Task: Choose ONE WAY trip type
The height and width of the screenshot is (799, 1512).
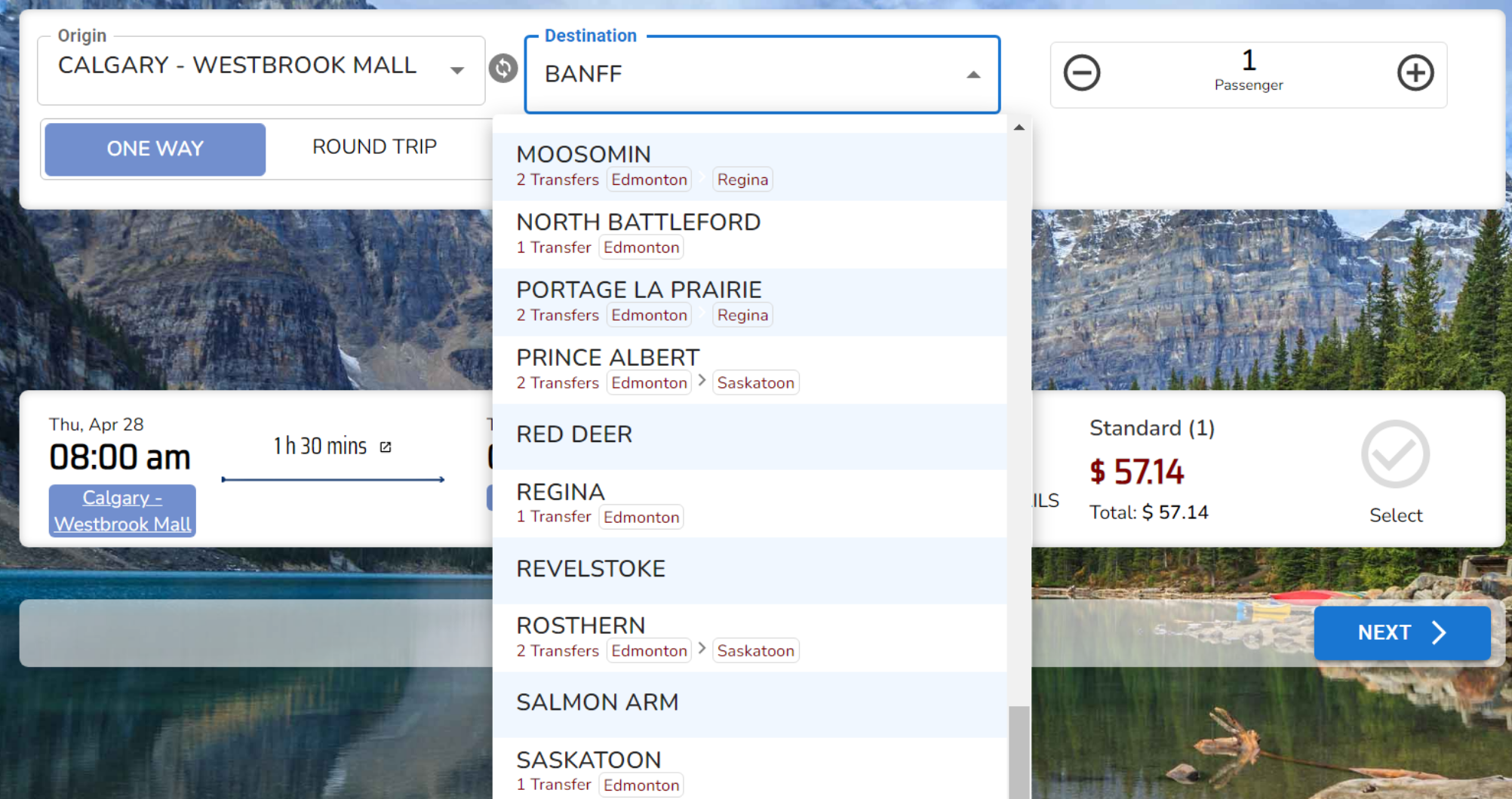Action: 155,149
